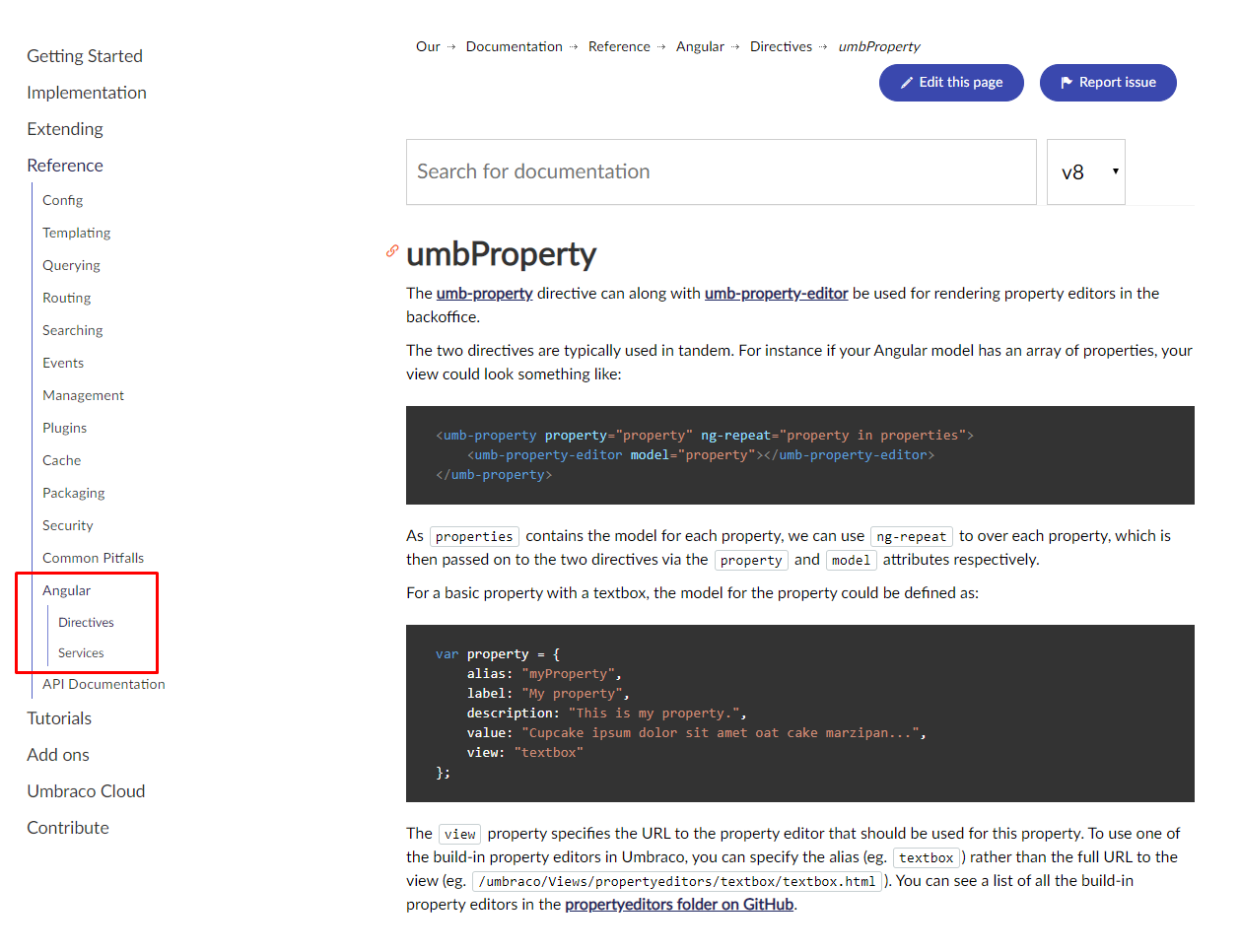Select Directives under Angular in the sidebar

86,622
